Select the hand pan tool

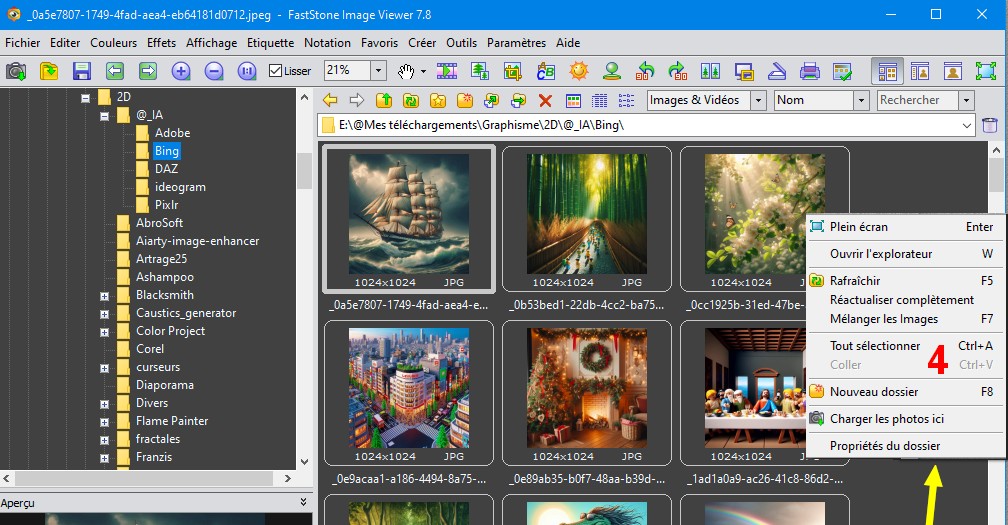coord(405,71)
